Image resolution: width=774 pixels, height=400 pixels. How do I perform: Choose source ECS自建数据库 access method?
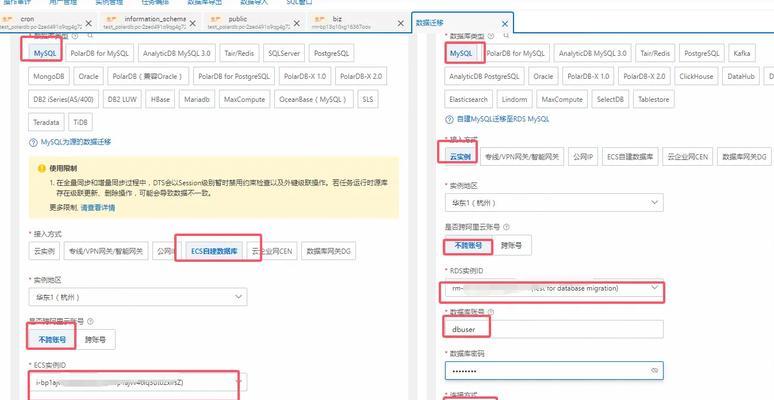tap(214, 251)
